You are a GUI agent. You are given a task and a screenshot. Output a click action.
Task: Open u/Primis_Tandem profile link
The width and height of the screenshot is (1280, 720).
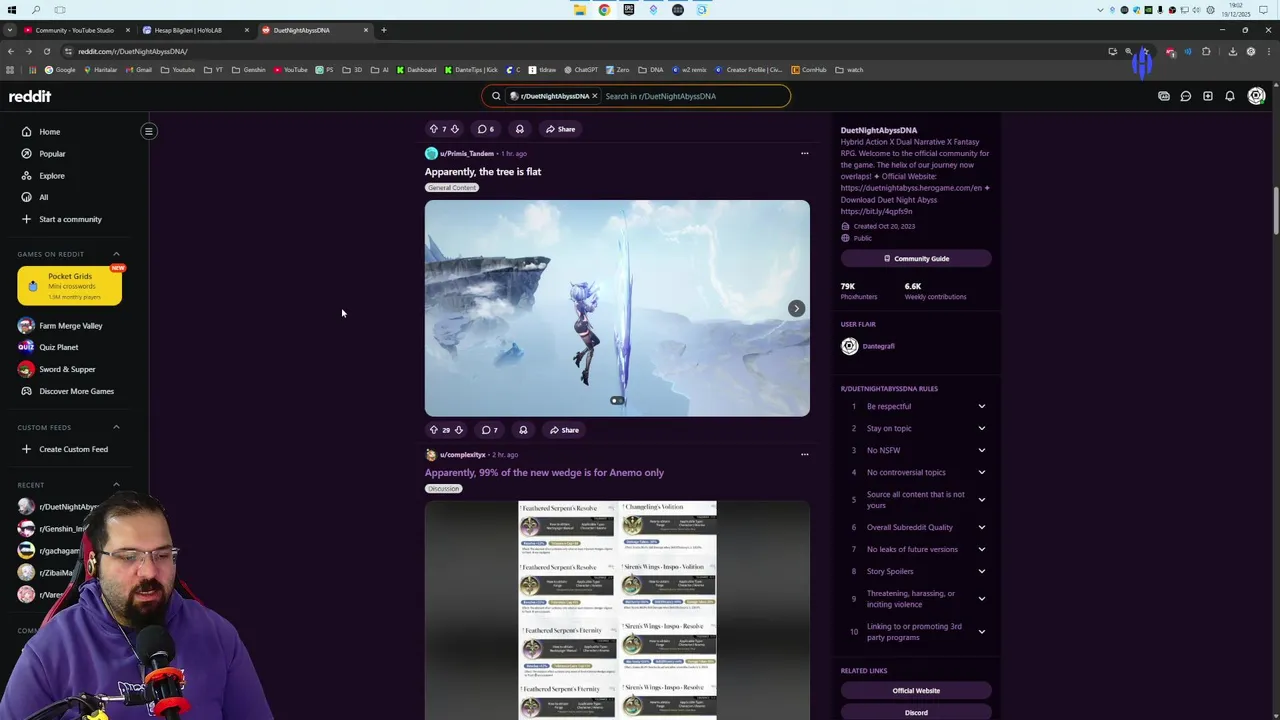tap(466, 153)
